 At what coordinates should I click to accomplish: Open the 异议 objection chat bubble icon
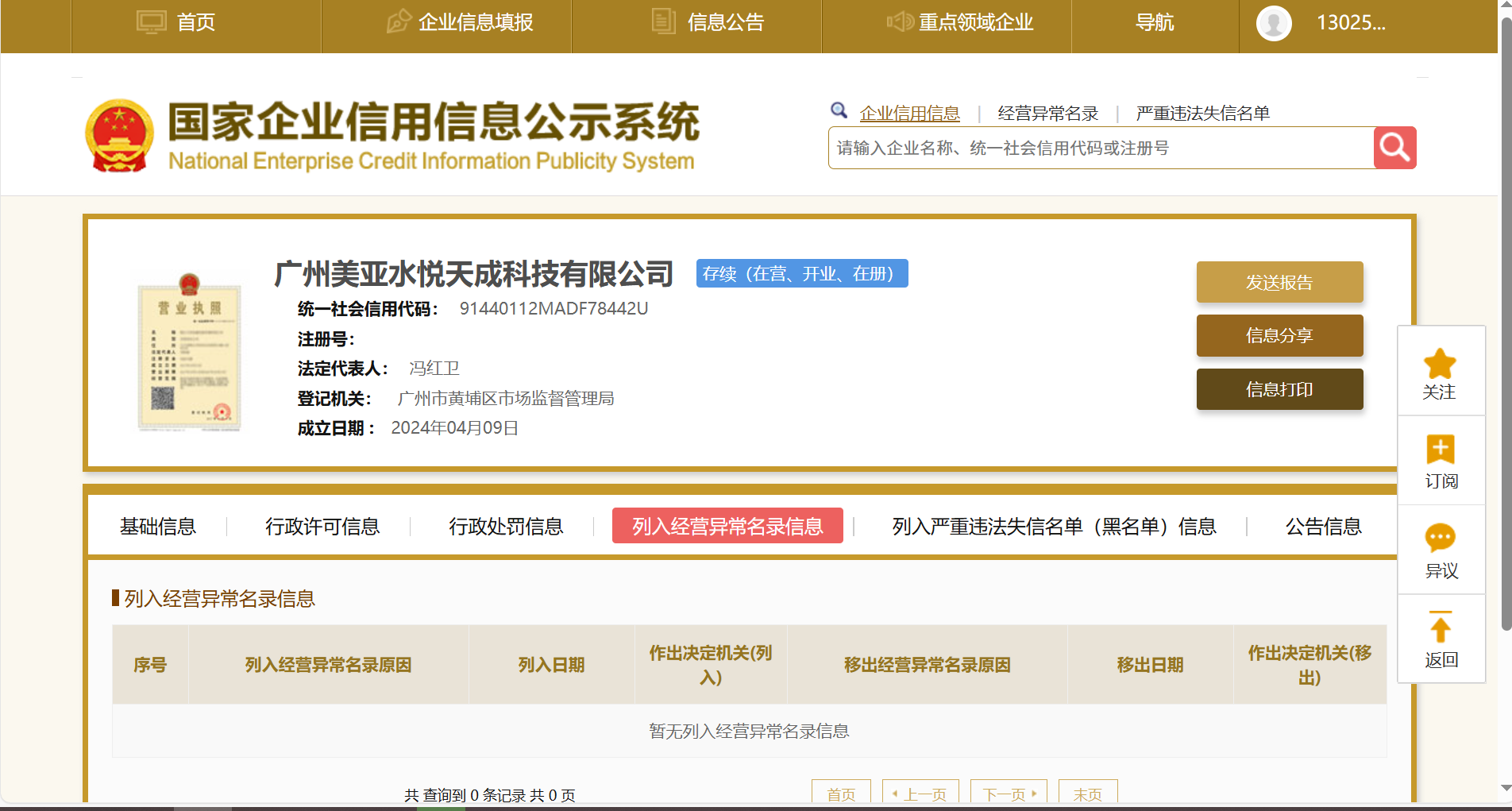[1440, 539]
